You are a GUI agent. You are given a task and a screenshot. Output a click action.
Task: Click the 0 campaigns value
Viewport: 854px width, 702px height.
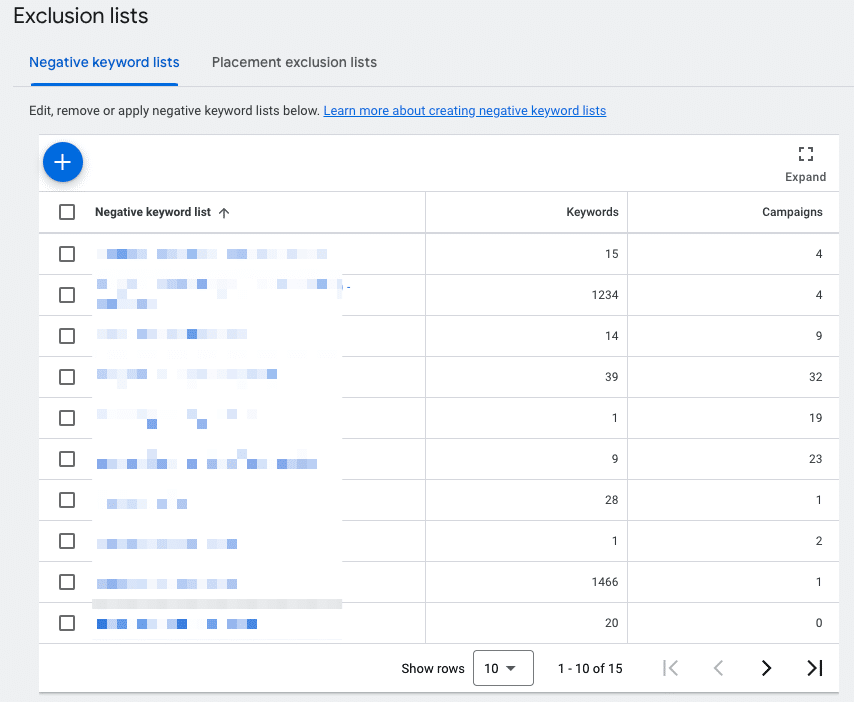[x=819, y=623]
